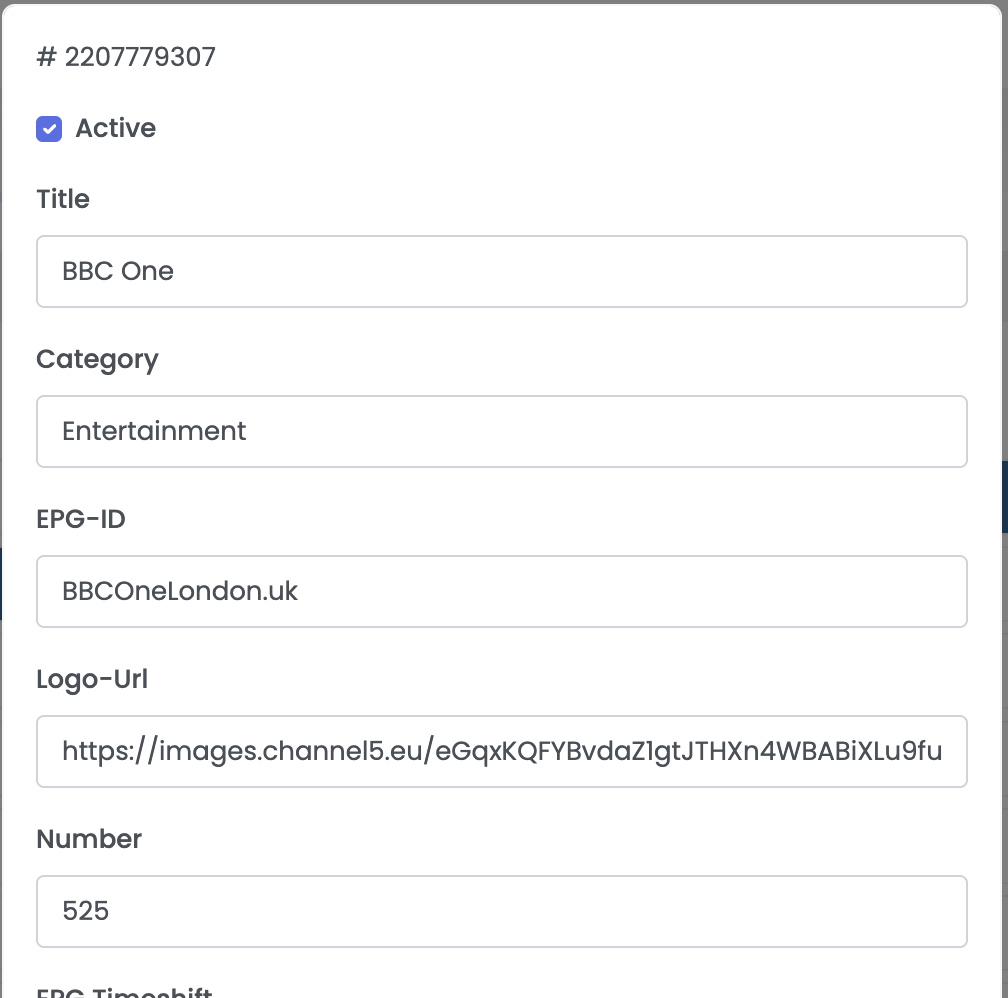Click the Category field label
The height and width of the screenshot is (998, 1008).
[97, 359]
